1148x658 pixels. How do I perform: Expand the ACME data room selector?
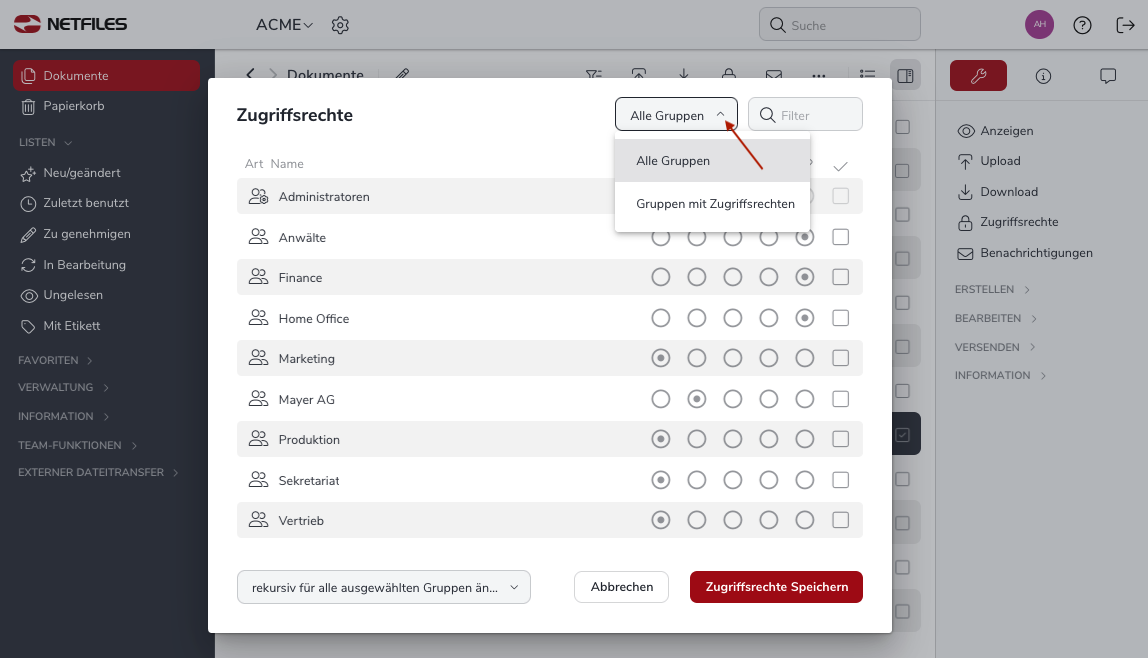coord(284,25)
